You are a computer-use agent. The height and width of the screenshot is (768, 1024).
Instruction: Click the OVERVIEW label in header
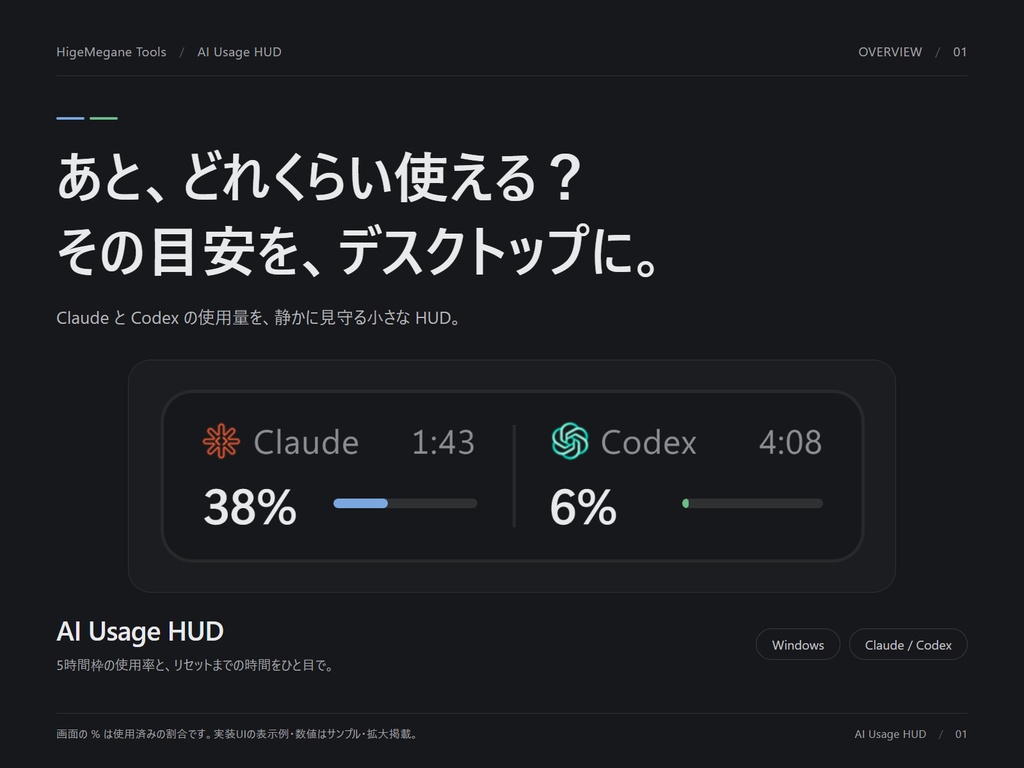889,52
